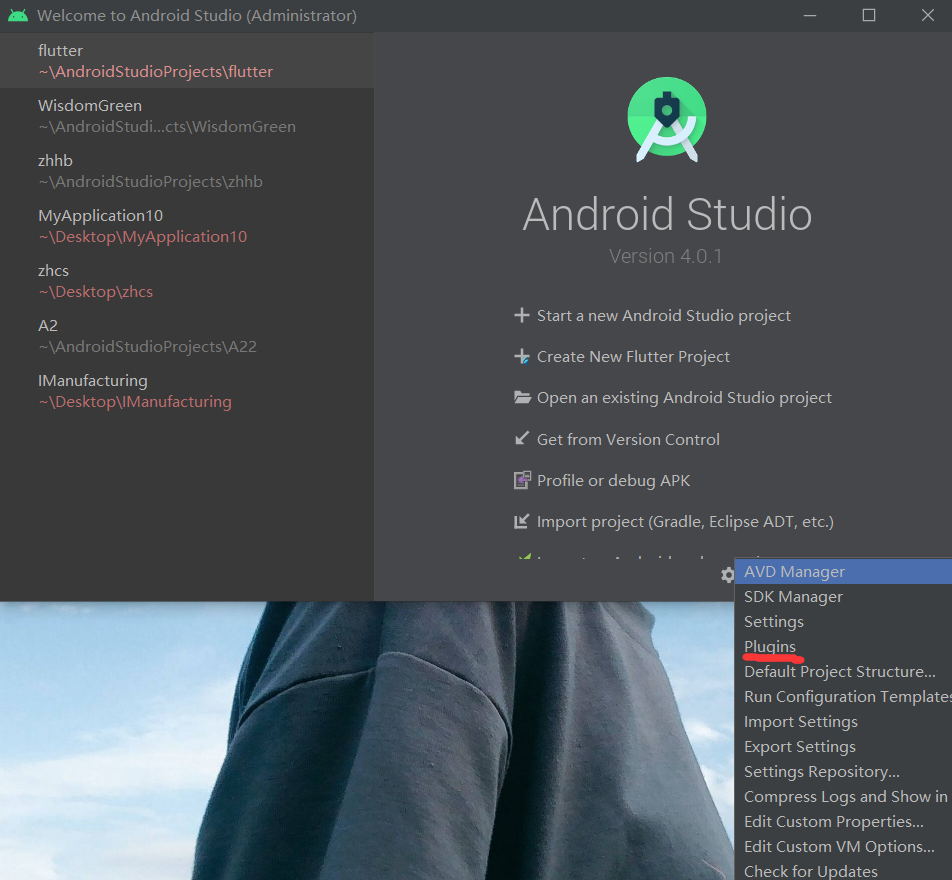Open SDK Manager from the Configure menu
This screenshot has width=952, height=880.
843,596
